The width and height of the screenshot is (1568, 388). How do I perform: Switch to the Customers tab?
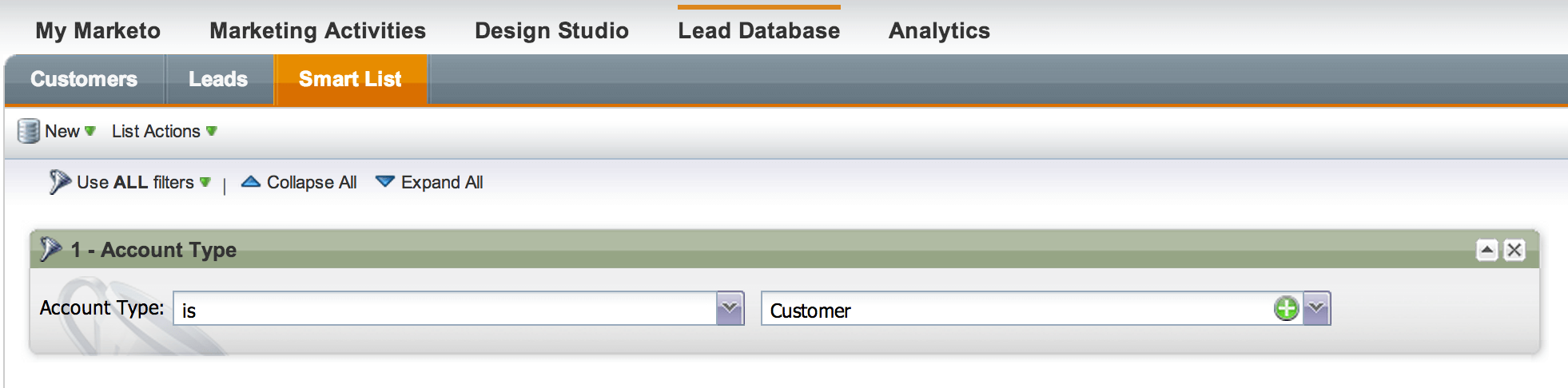tap(84, 79)
